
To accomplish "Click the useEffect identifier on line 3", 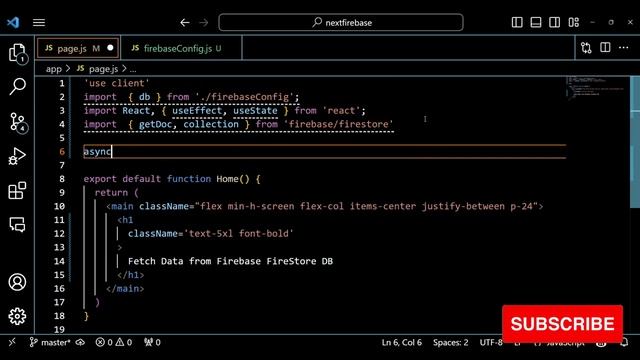I will coord(197,111).
